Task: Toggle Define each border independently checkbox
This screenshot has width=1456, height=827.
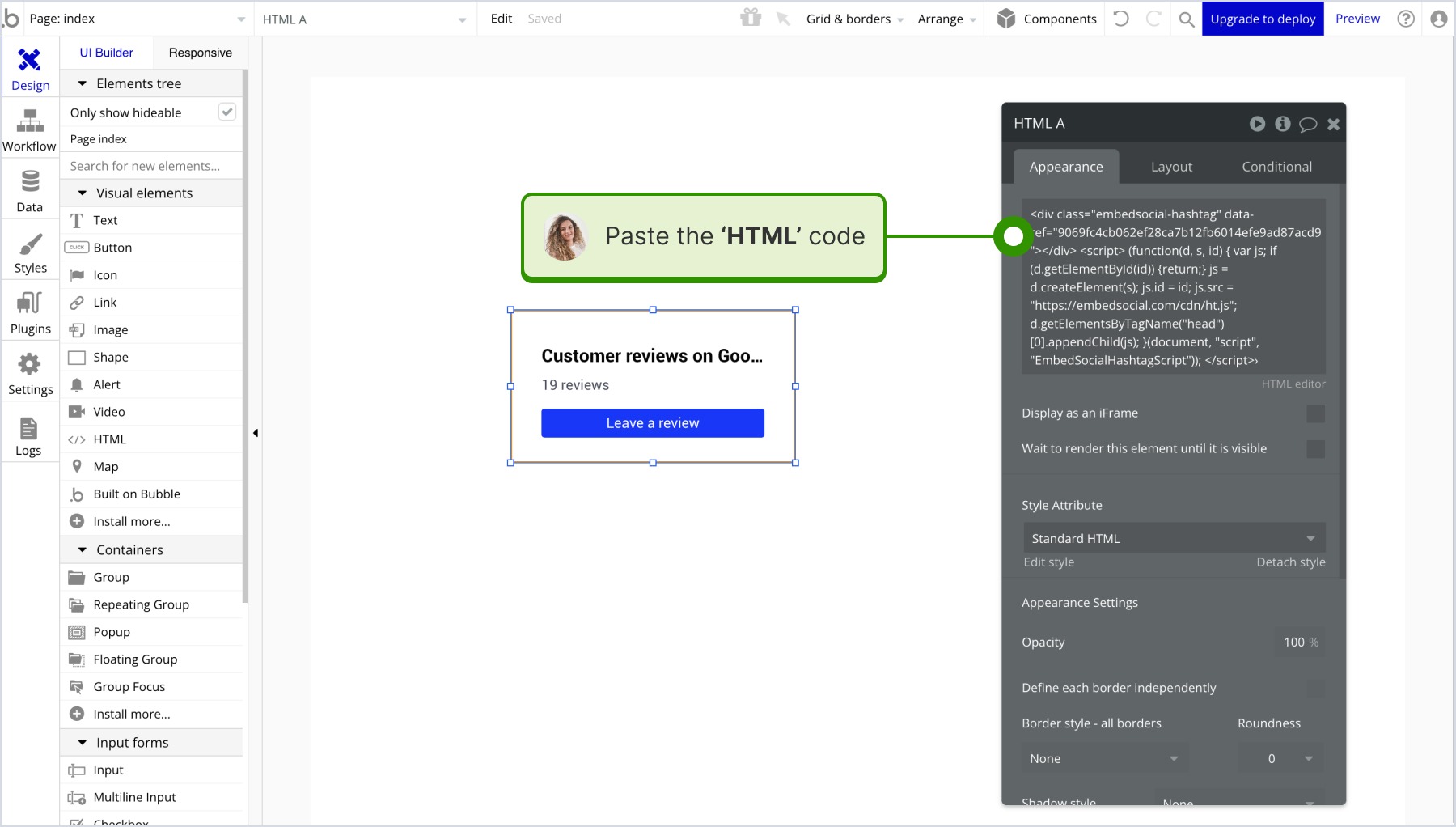Action: click(1315, 688)
